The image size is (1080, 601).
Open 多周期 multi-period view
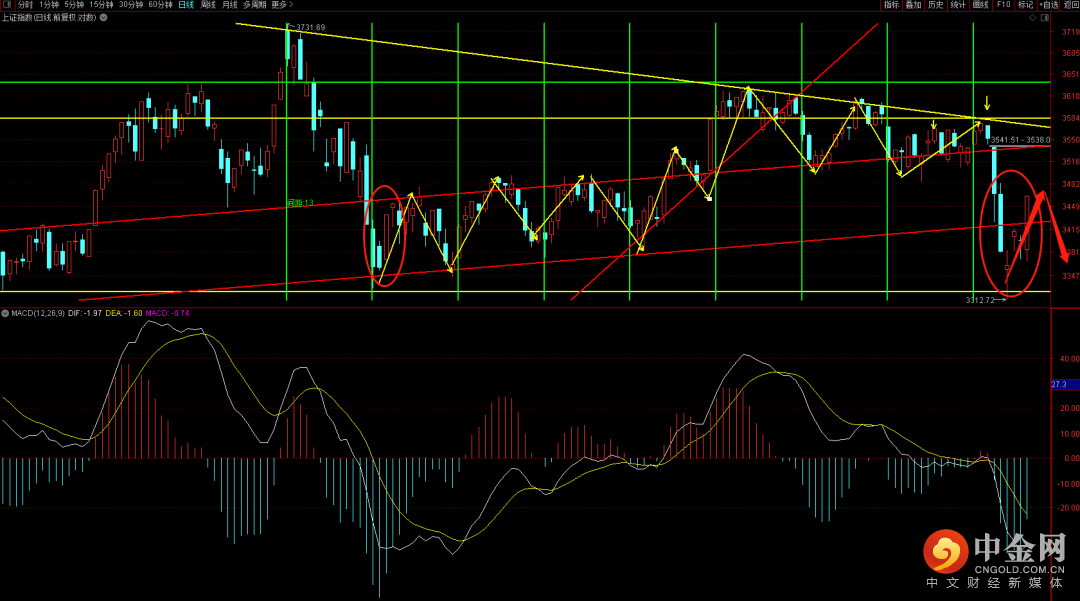tap(254, 5)
